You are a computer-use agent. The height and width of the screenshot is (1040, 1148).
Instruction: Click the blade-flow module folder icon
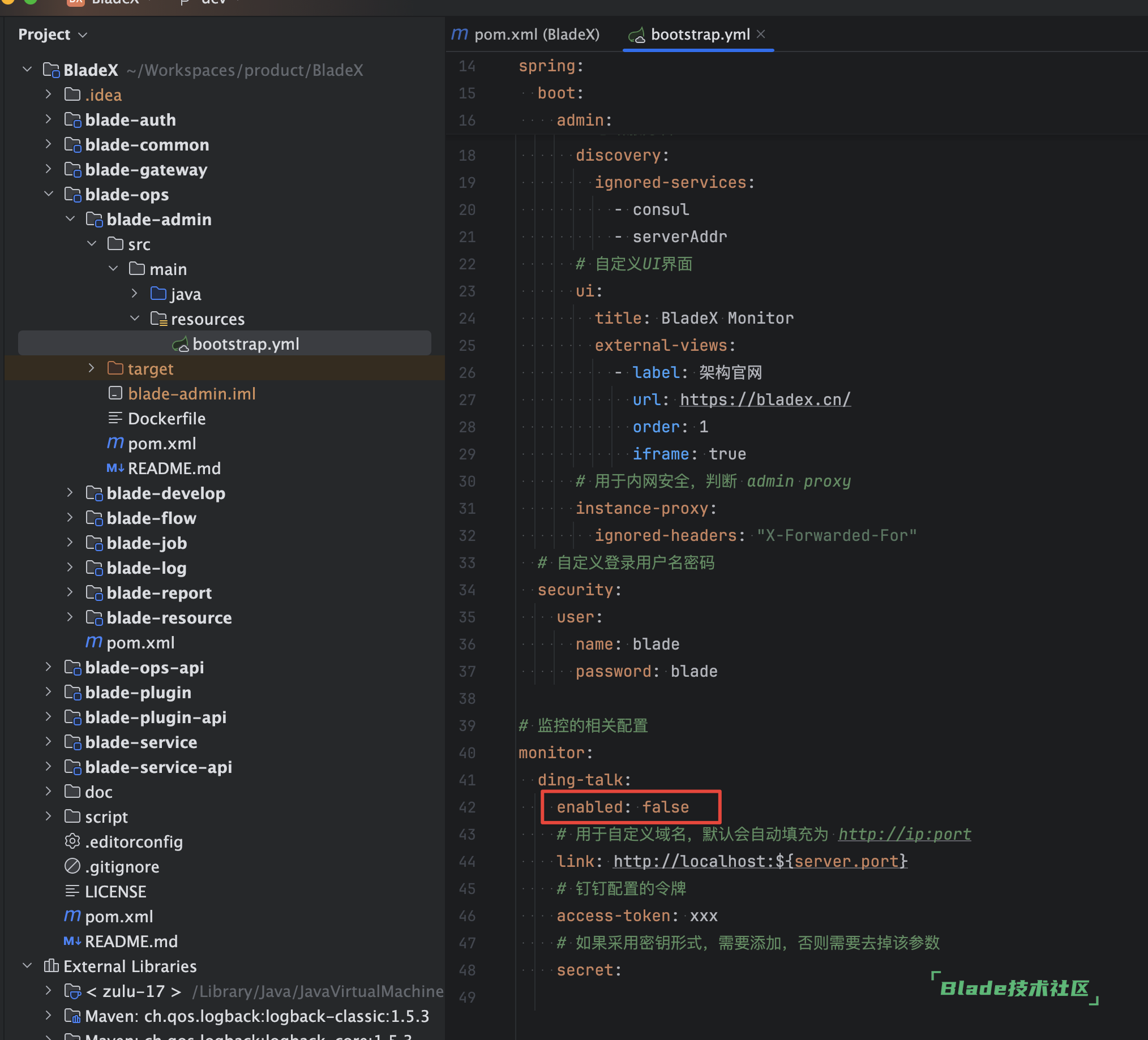tap(94, 518)
